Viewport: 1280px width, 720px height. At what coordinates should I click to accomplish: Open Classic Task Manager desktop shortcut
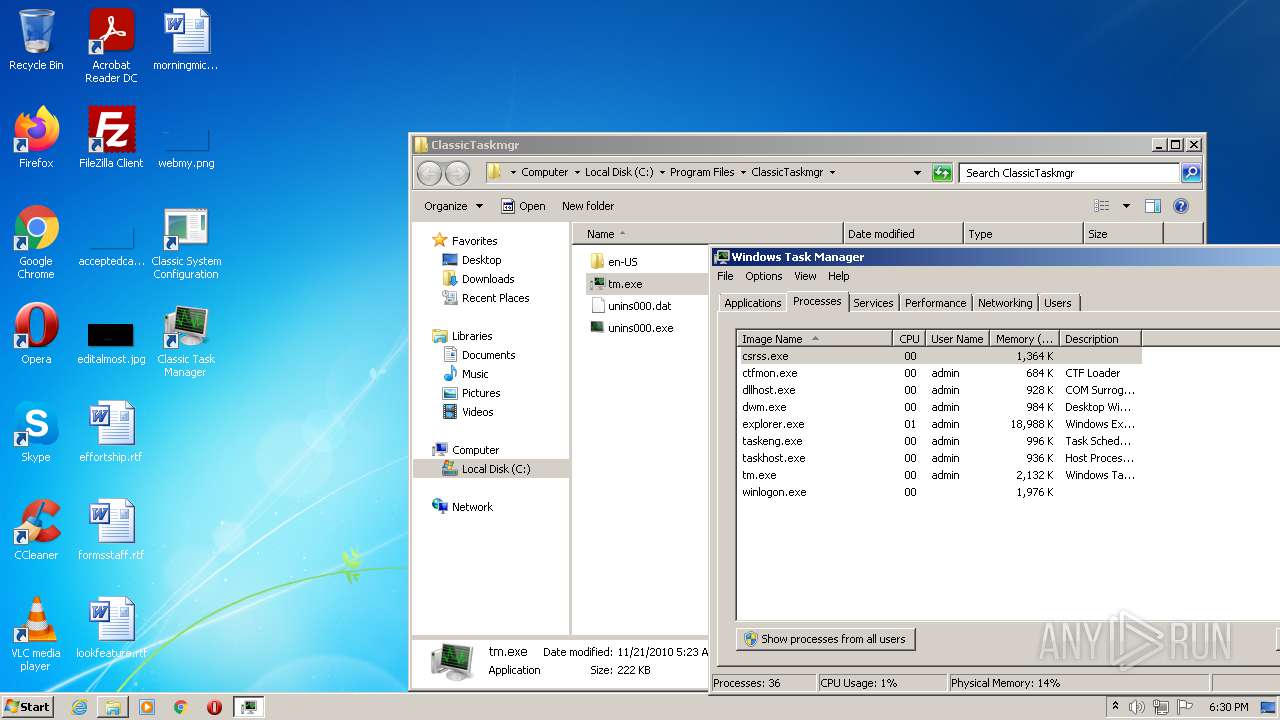(x=186, y=340)
